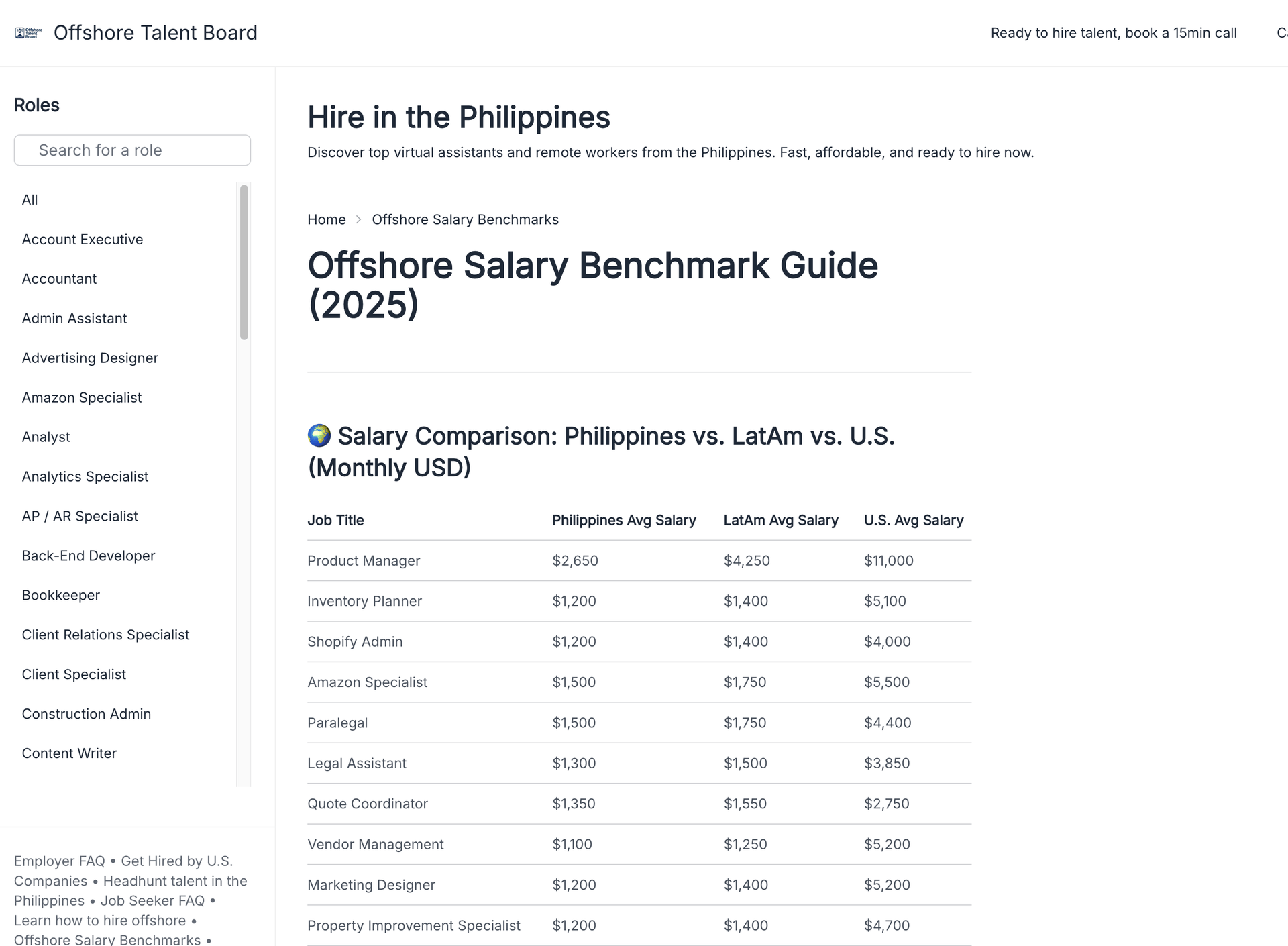This screenshot has width=1288, height=946.
Task: Click Ready to hire talent, book a 15min call
Action: click(x=1114, y=33)
